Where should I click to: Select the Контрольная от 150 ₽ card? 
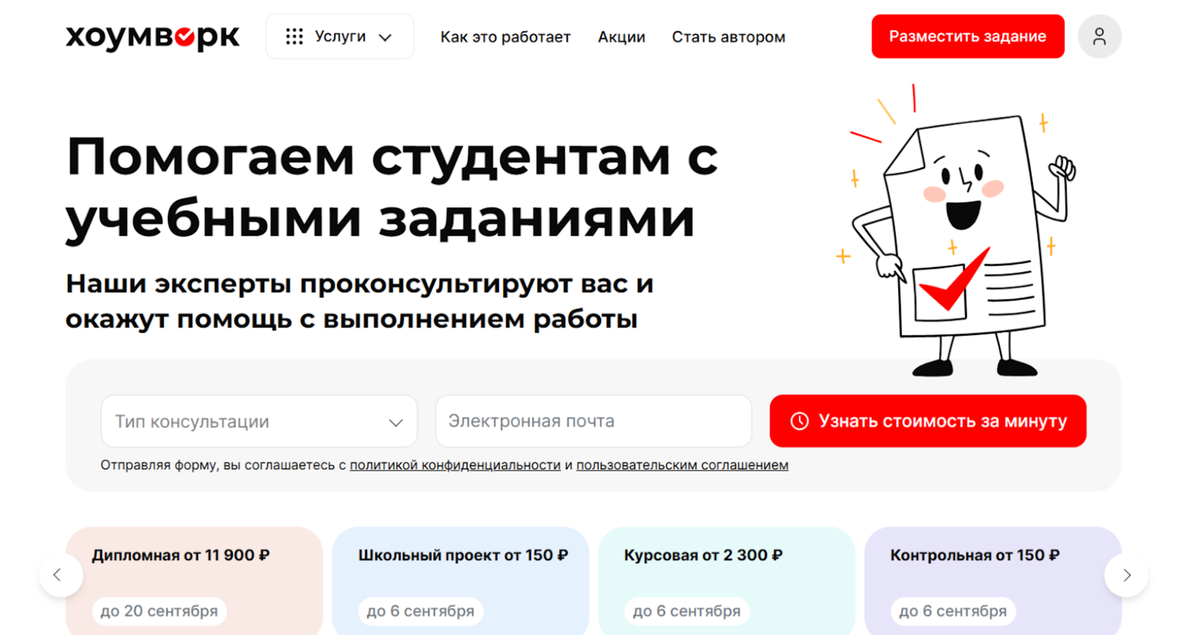[x=993, y=581]
